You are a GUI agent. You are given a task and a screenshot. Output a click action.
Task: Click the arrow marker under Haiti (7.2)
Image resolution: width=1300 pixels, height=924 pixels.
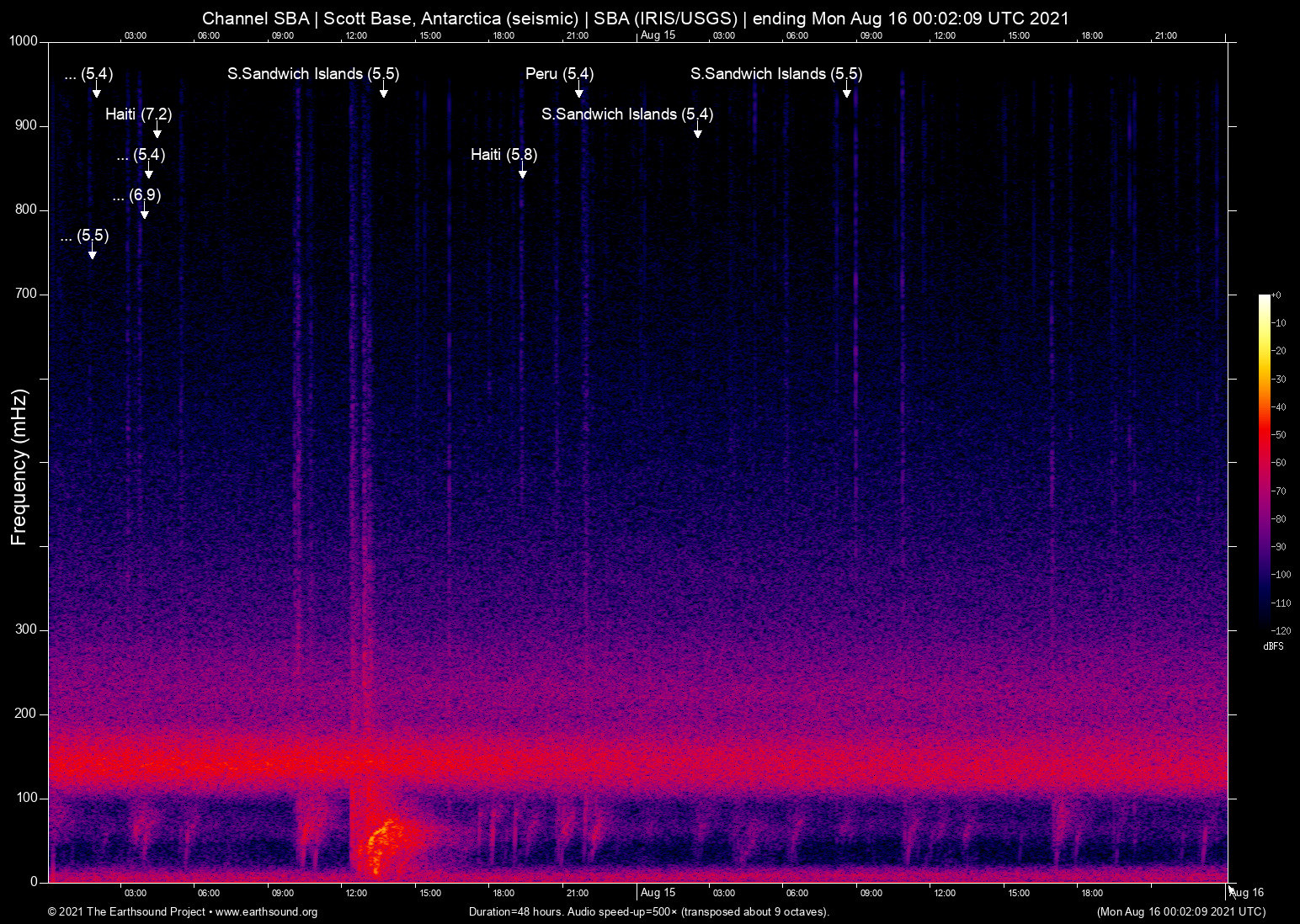pyautogui.click(x=157, y=132)
